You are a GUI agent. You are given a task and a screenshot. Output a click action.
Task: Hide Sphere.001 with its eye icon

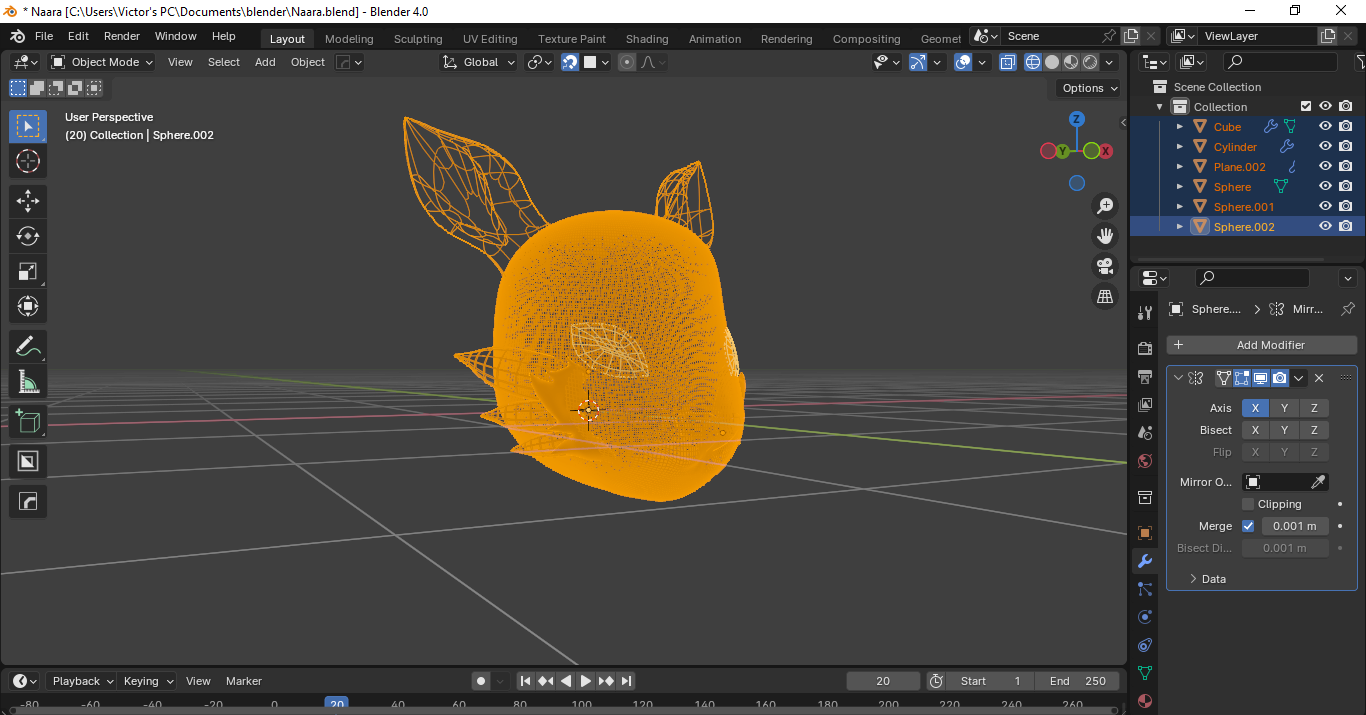pos(1325,207)
